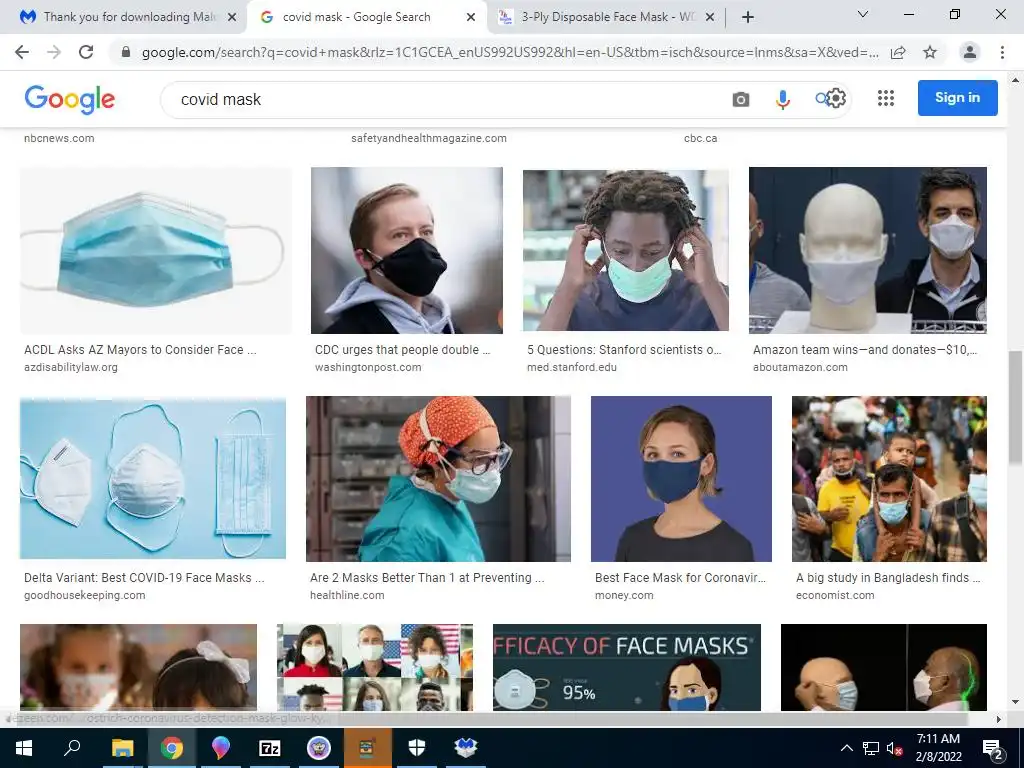Reload the current page
The width and height of the screenshot is (1024, 768).
coord(86,52)
